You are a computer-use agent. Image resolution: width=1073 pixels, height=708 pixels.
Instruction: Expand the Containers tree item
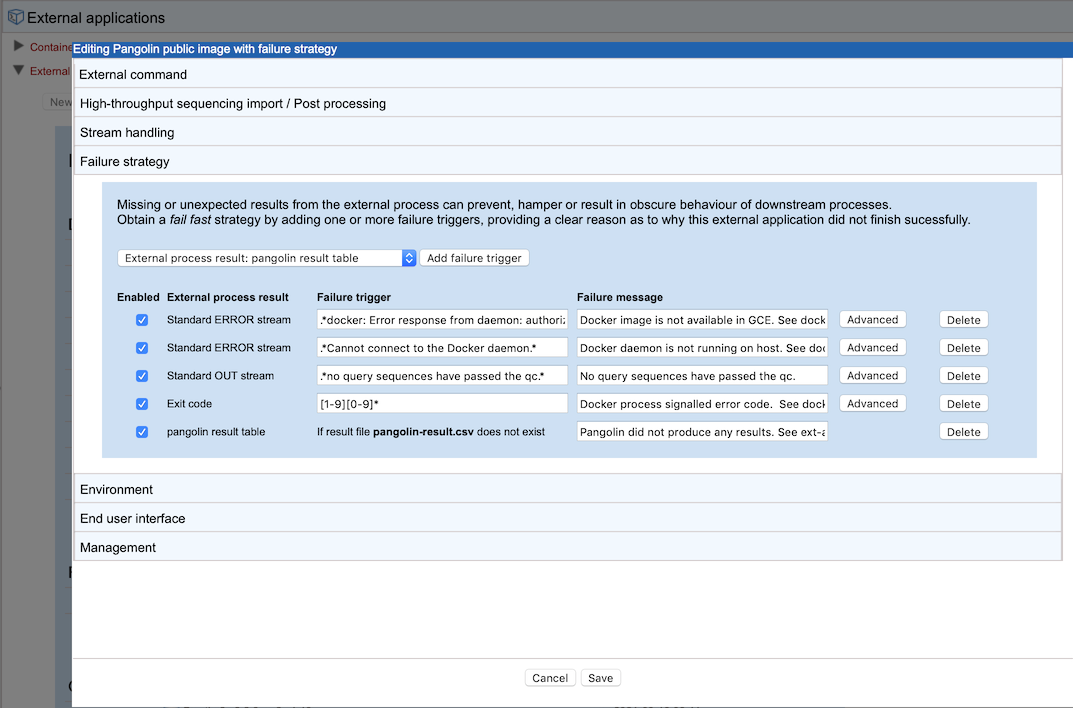click(18, 45)
